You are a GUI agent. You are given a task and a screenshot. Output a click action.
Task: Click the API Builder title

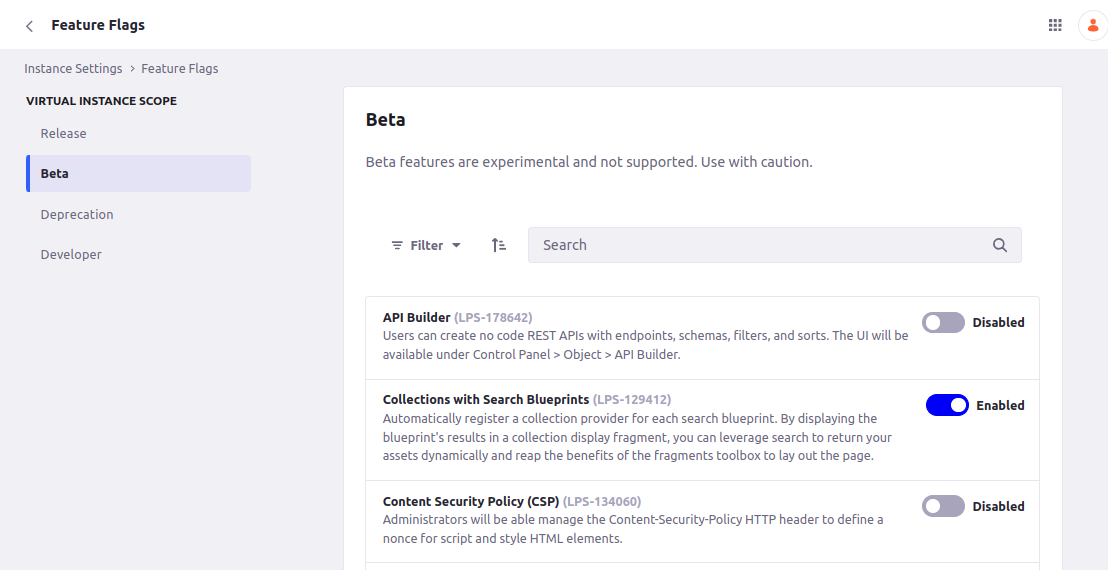pos(417,318)
